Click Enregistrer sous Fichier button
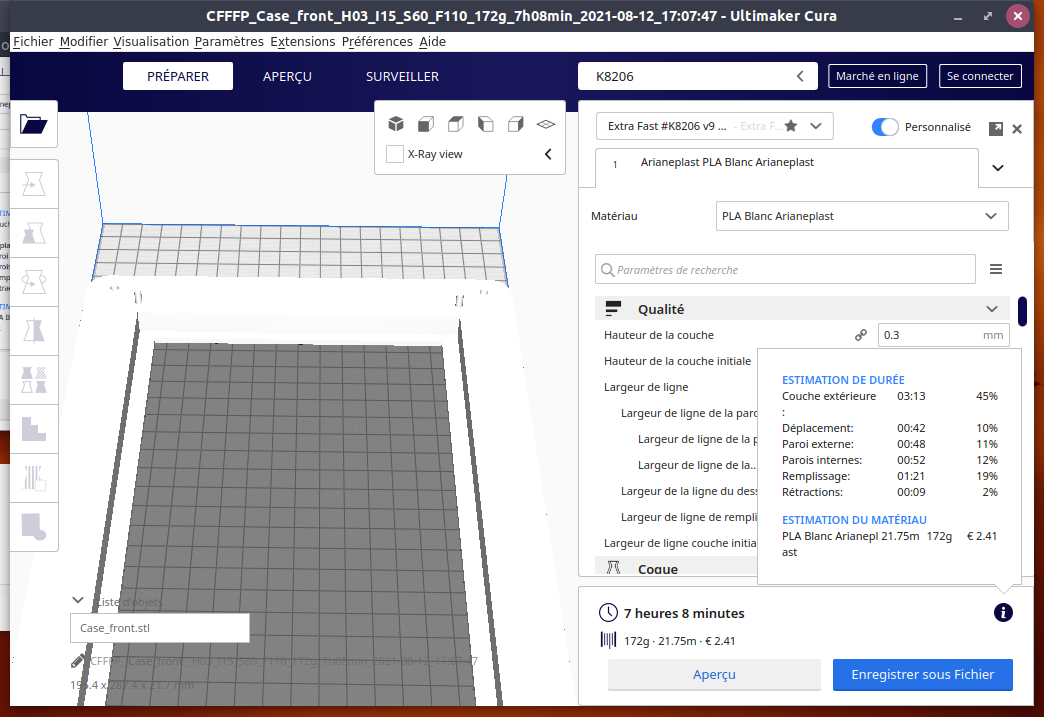Image resolution: width=1044 pixels, height=717 pixels. click(x=922, y=674)
